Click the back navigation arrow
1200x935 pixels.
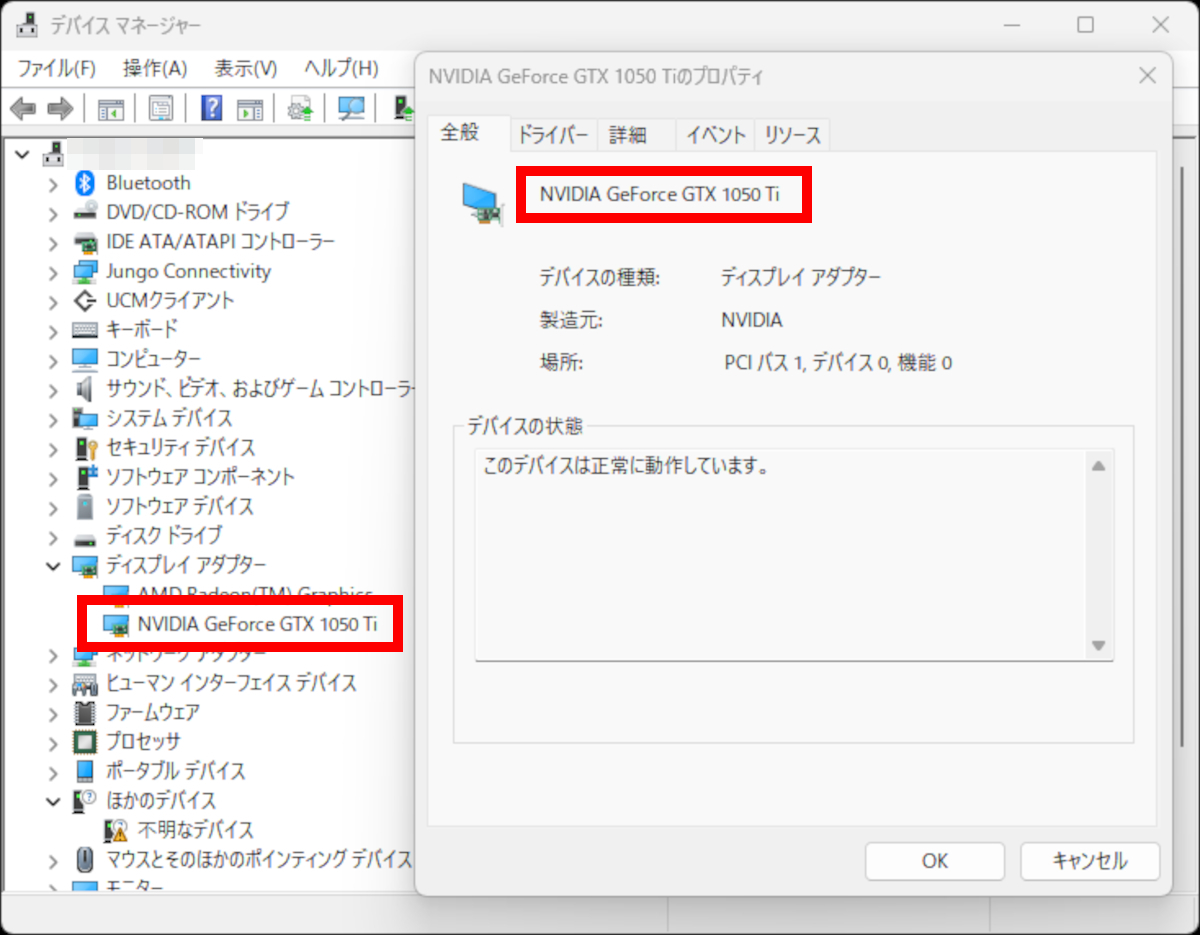pyautogui.click(x=22, y=108)
